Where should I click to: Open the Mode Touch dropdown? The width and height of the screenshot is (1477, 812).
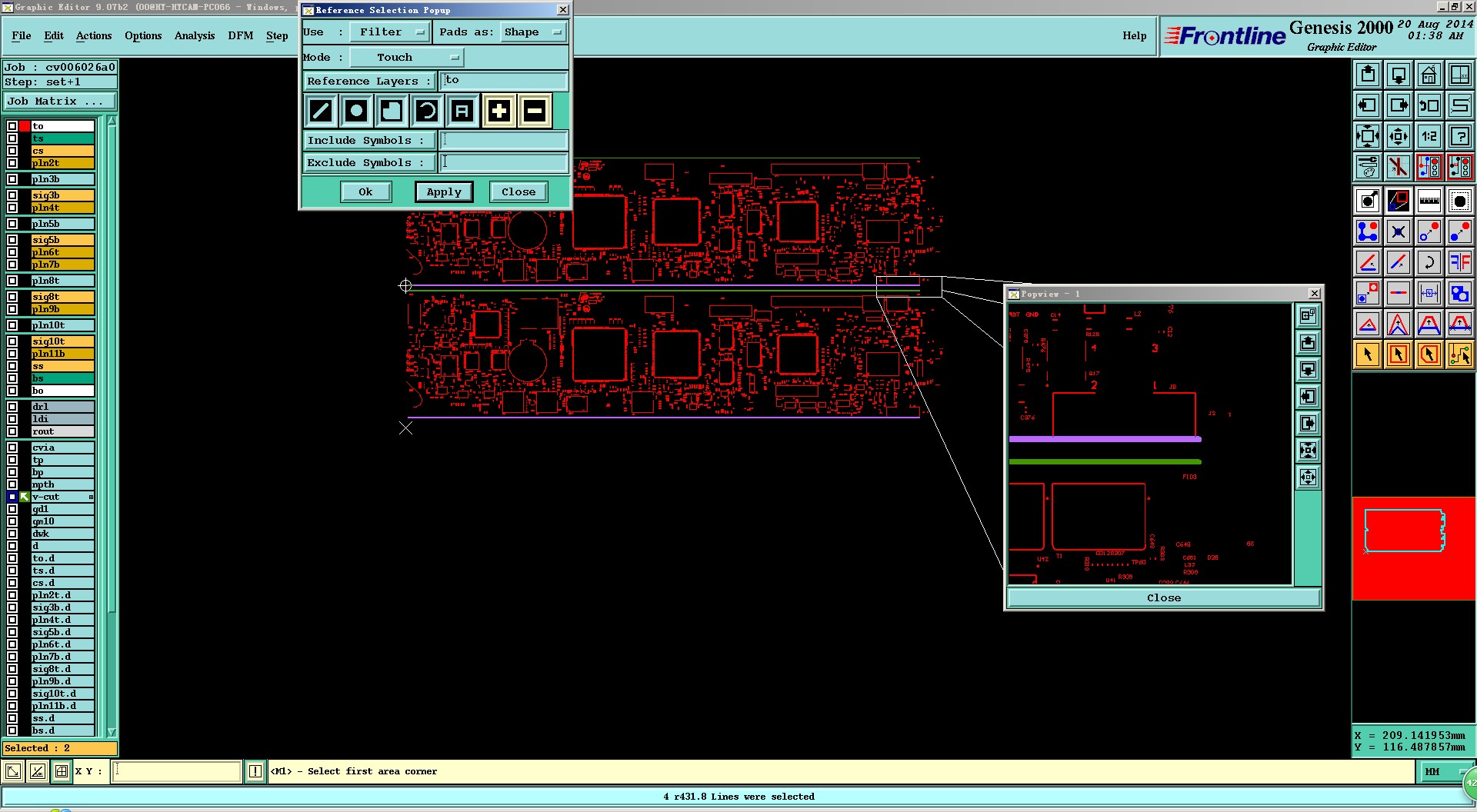coord(407,58)
